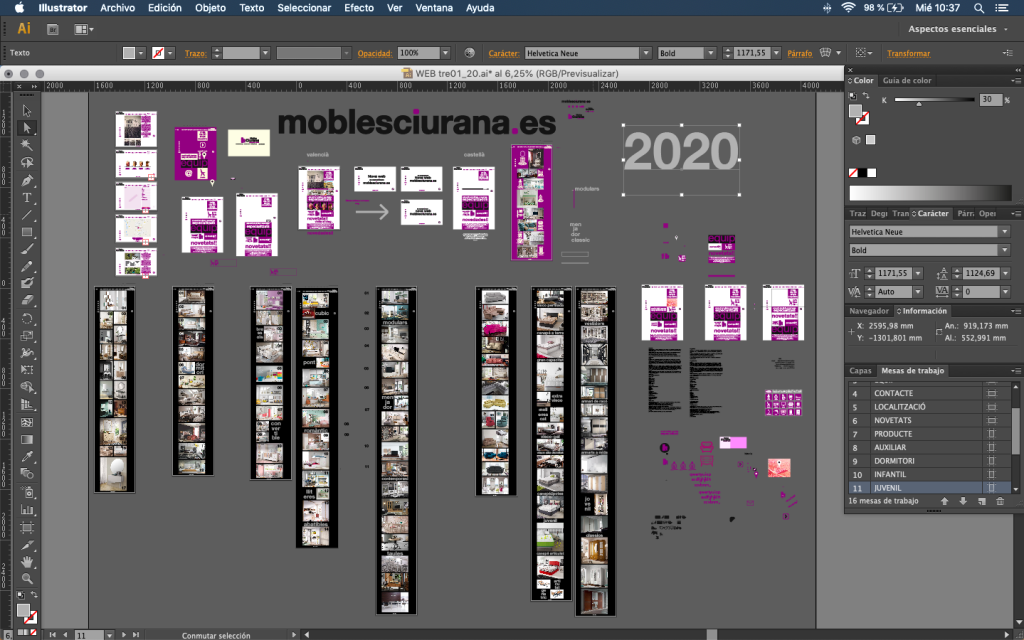Select the Hand tool

pyautogui.click(x=27, y=562)
